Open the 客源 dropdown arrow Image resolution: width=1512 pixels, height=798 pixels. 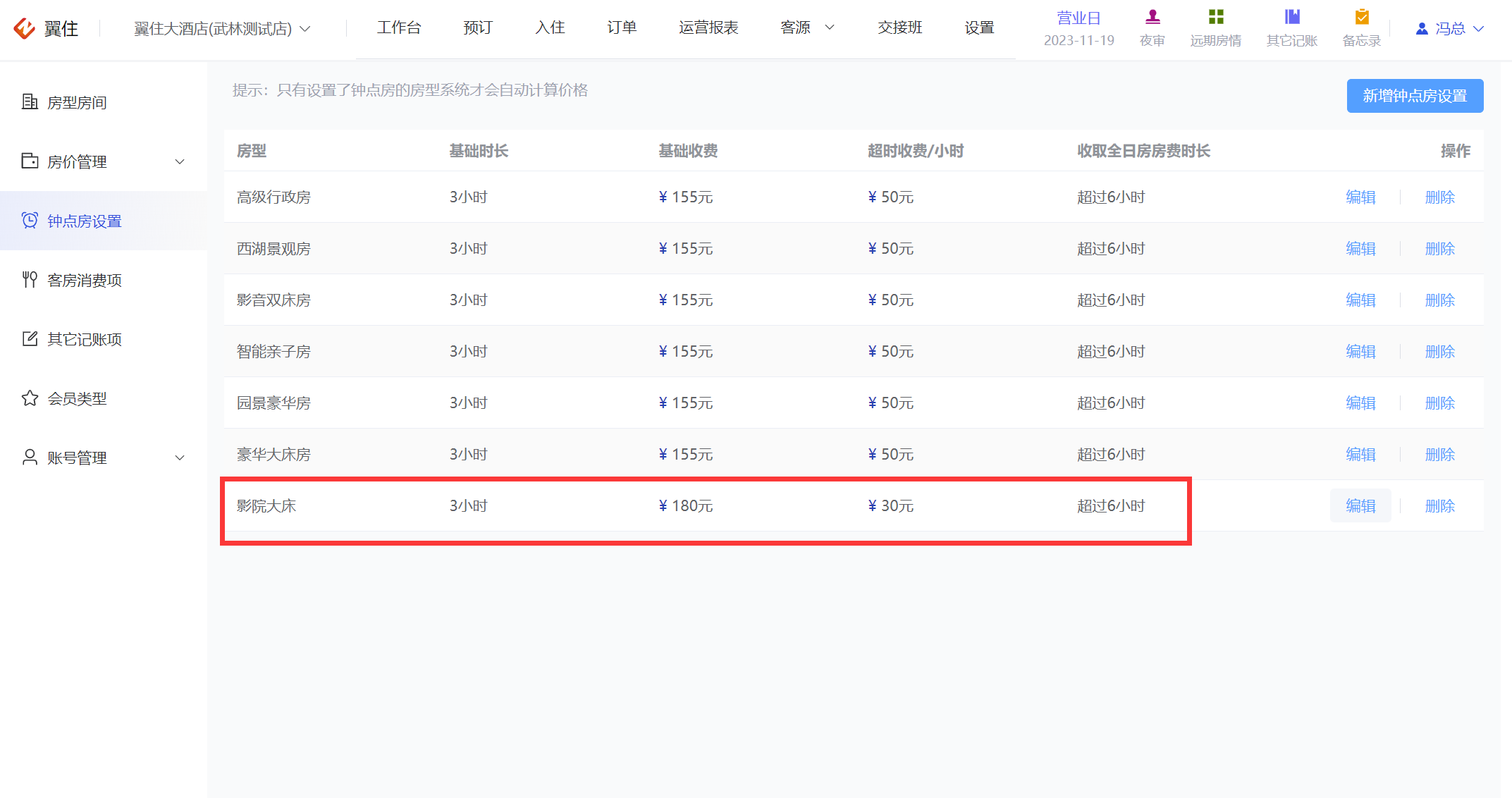[x=830, y=27]
